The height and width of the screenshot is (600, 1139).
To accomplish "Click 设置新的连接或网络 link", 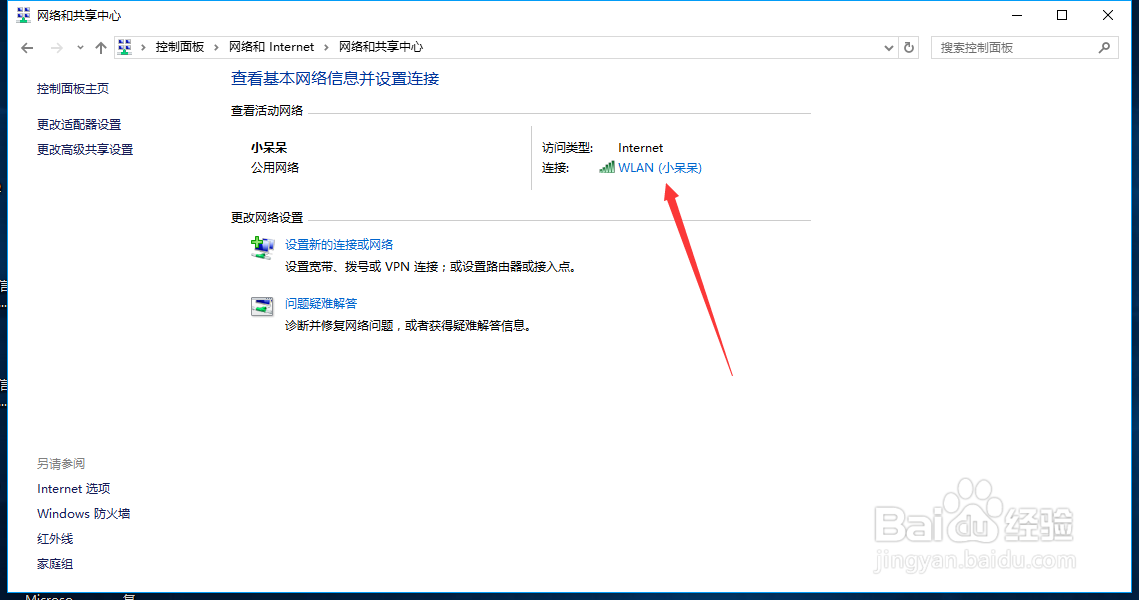I will pyautogui.click(x=339, y=245).
